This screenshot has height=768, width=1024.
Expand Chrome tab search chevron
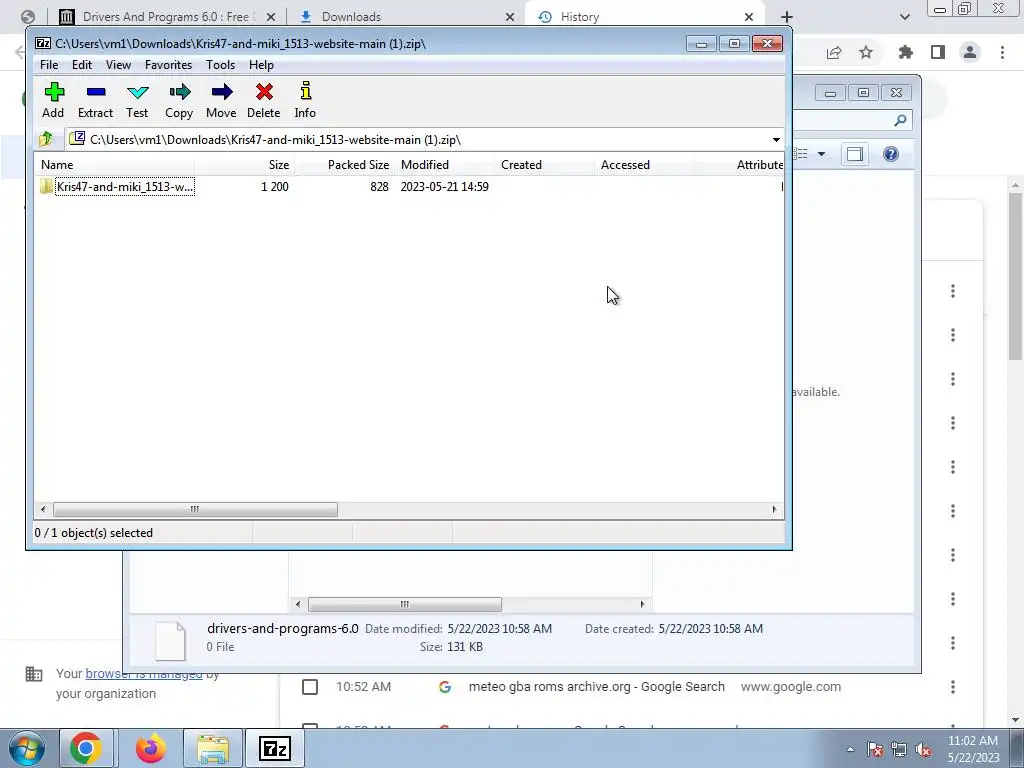[x=904, y=17]
